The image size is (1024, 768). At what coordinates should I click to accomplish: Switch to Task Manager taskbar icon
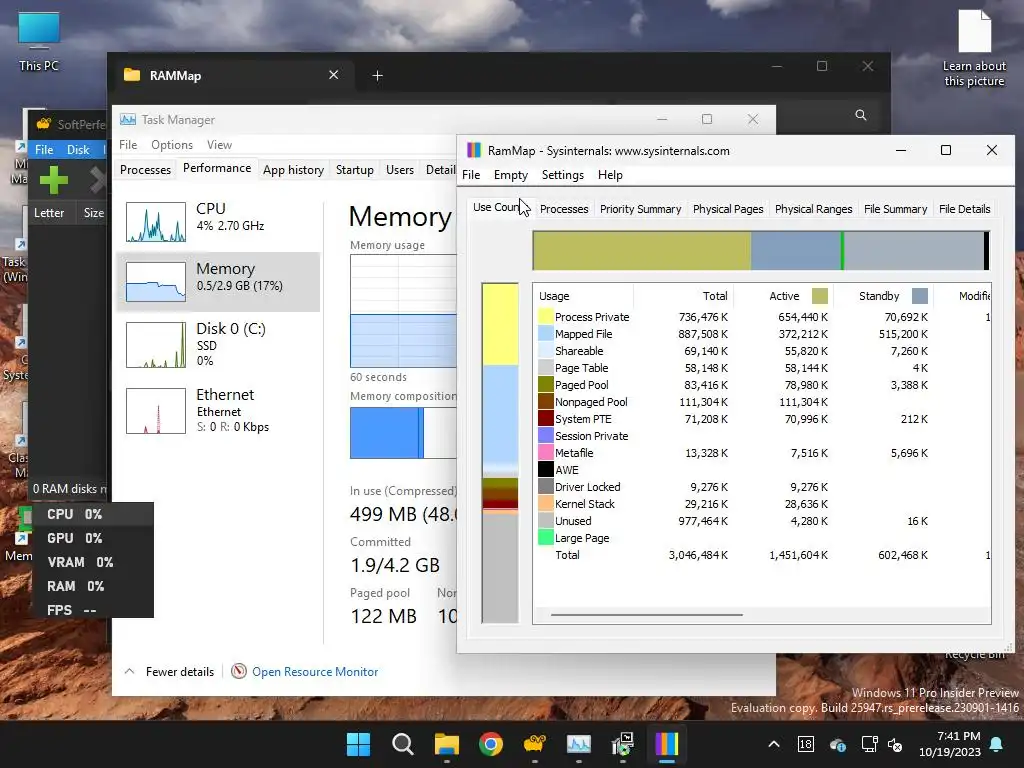click(579, 744)
